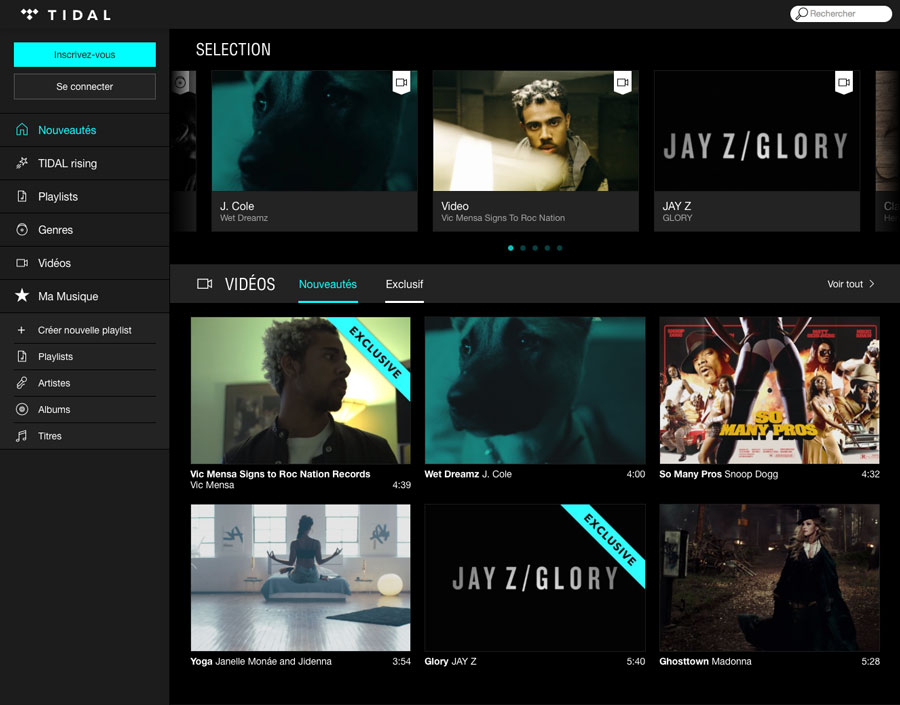Viewport: 900px width, 705px height.
Task: Click the Inscrivez-vous button
Action: (x=84, y=55)
